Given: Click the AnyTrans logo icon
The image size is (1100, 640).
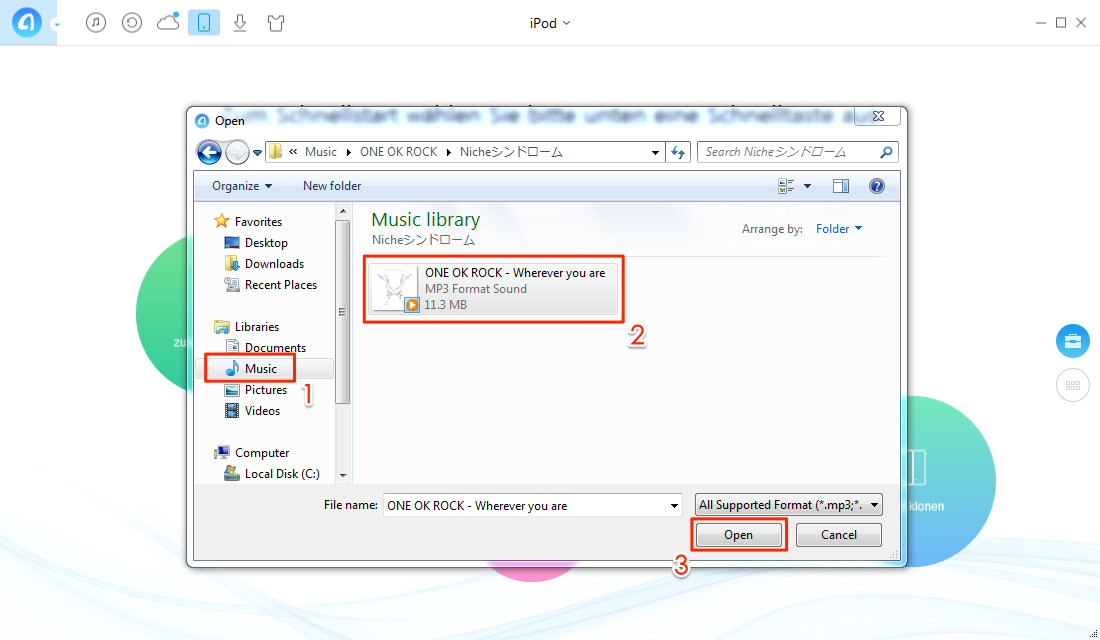Looking at the screenshot, I should [x=27, y=22].
